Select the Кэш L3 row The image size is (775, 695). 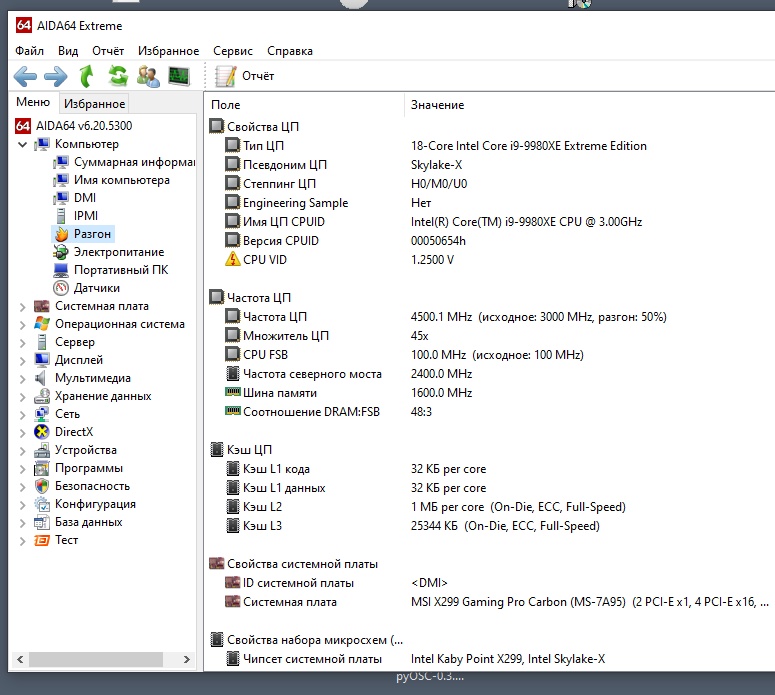point(490,526)
